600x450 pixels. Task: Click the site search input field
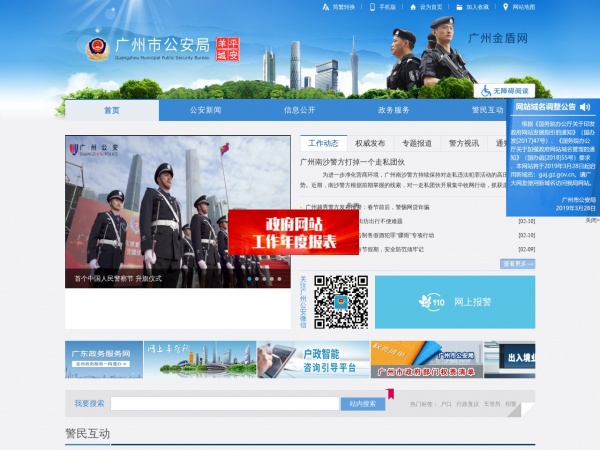point(225,403)
